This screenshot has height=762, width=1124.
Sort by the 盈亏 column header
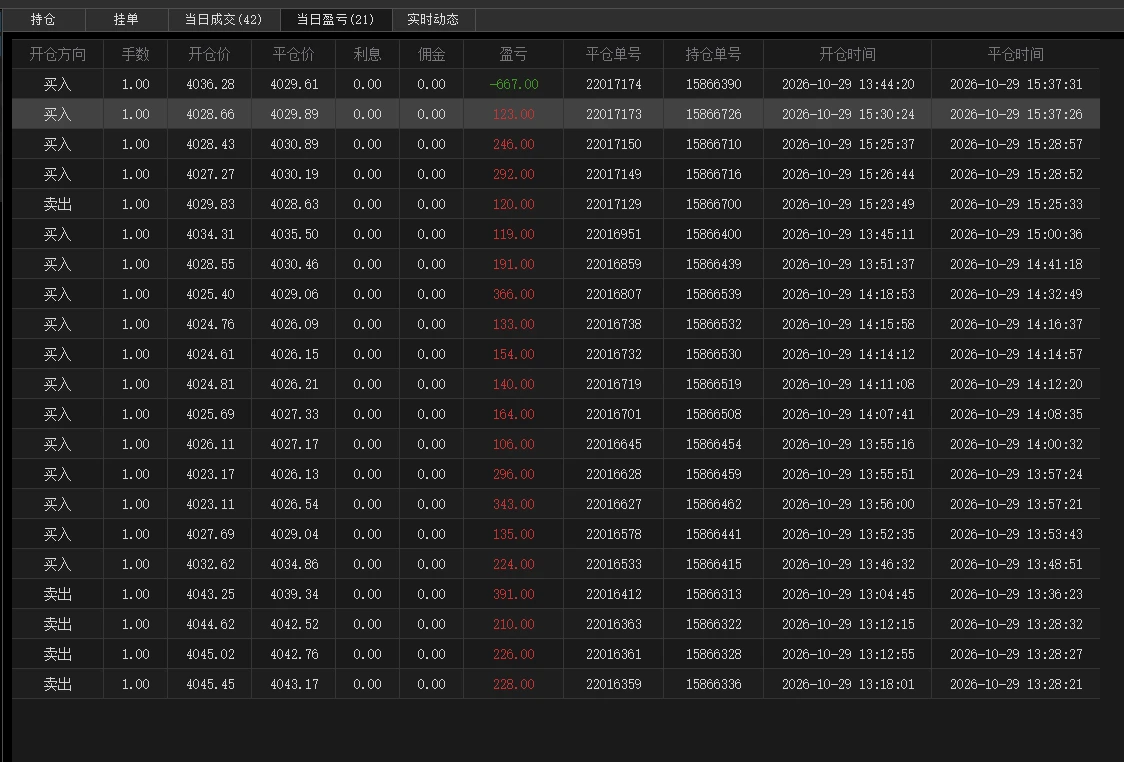513,54
